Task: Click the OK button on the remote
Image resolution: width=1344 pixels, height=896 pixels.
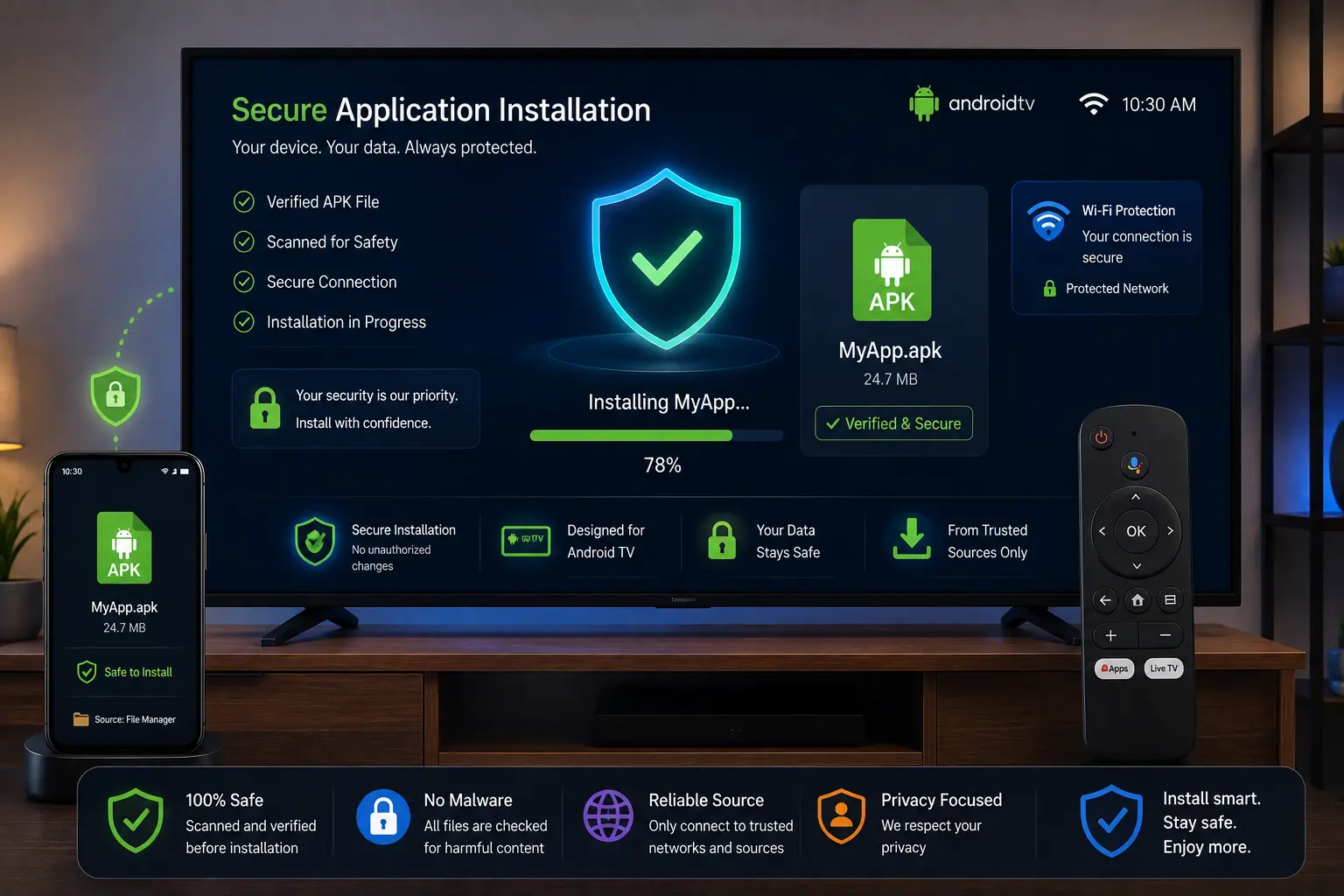Action: pyautogui.click(x=1136, y=531)
